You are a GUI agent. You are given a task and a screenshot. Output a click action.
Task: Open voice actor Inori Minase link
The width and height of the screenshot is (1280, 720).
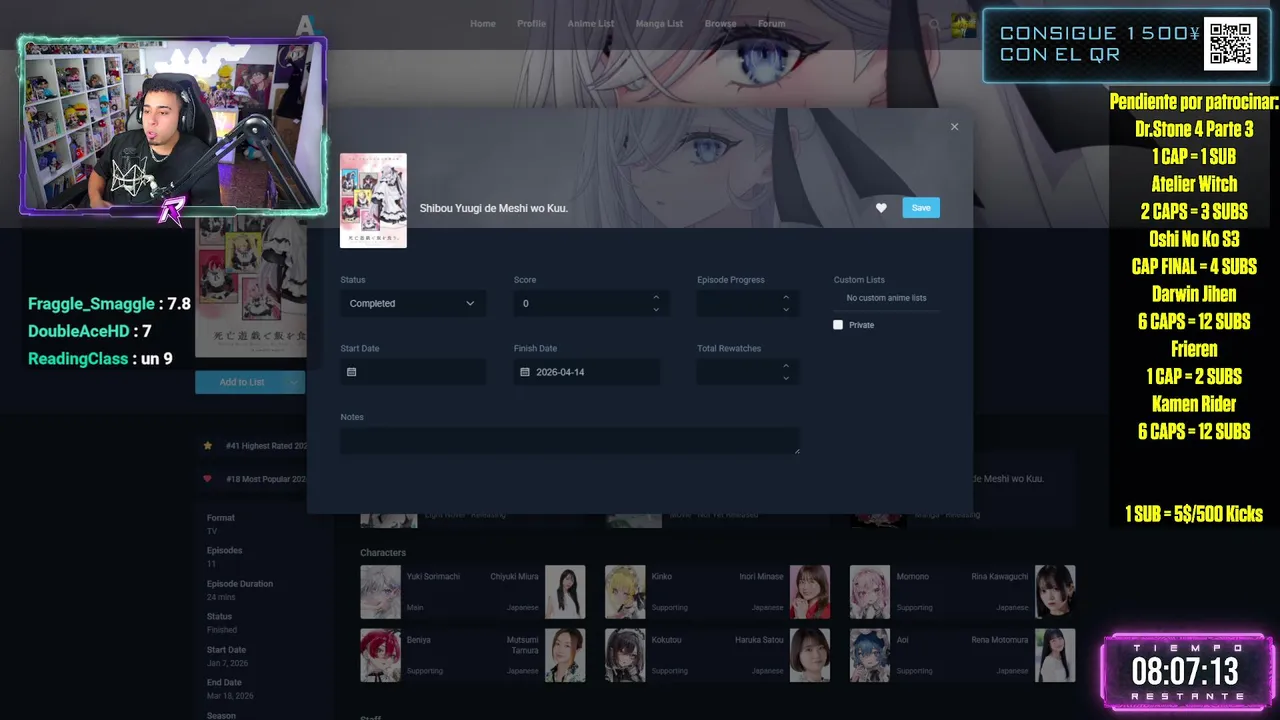[x=762, y=577]
